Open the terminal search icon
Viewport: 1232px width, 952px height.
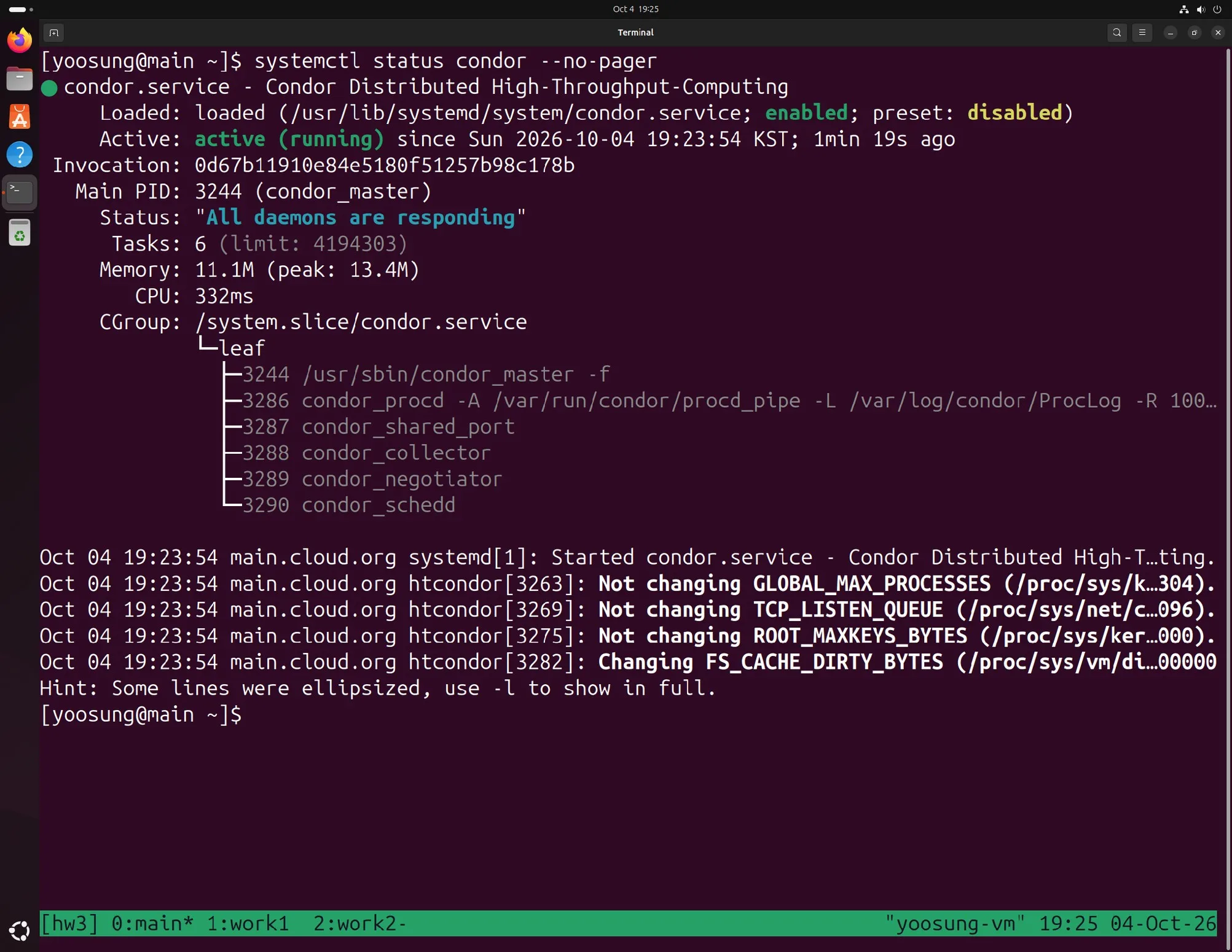tap(1116, 33)
